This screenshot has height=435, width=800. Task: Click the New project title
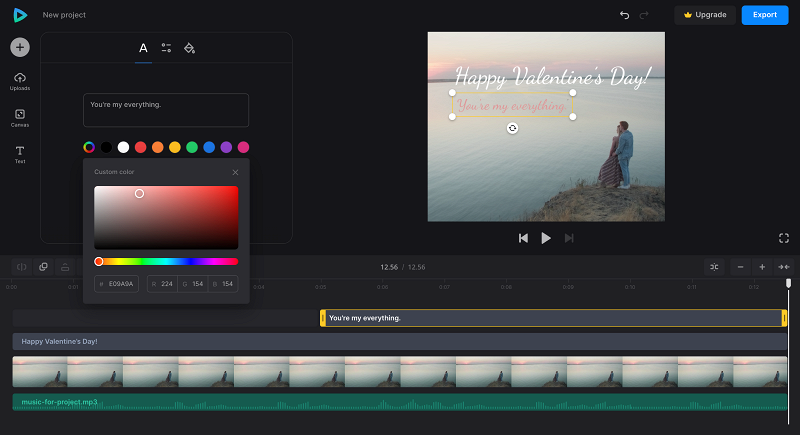(x=64, y=15)
